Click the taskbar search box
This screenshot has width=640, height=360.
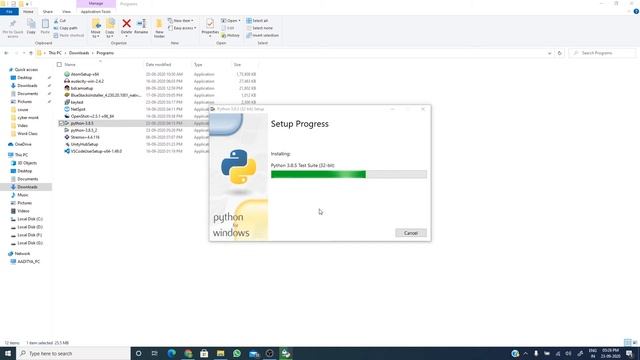point(73,353)
